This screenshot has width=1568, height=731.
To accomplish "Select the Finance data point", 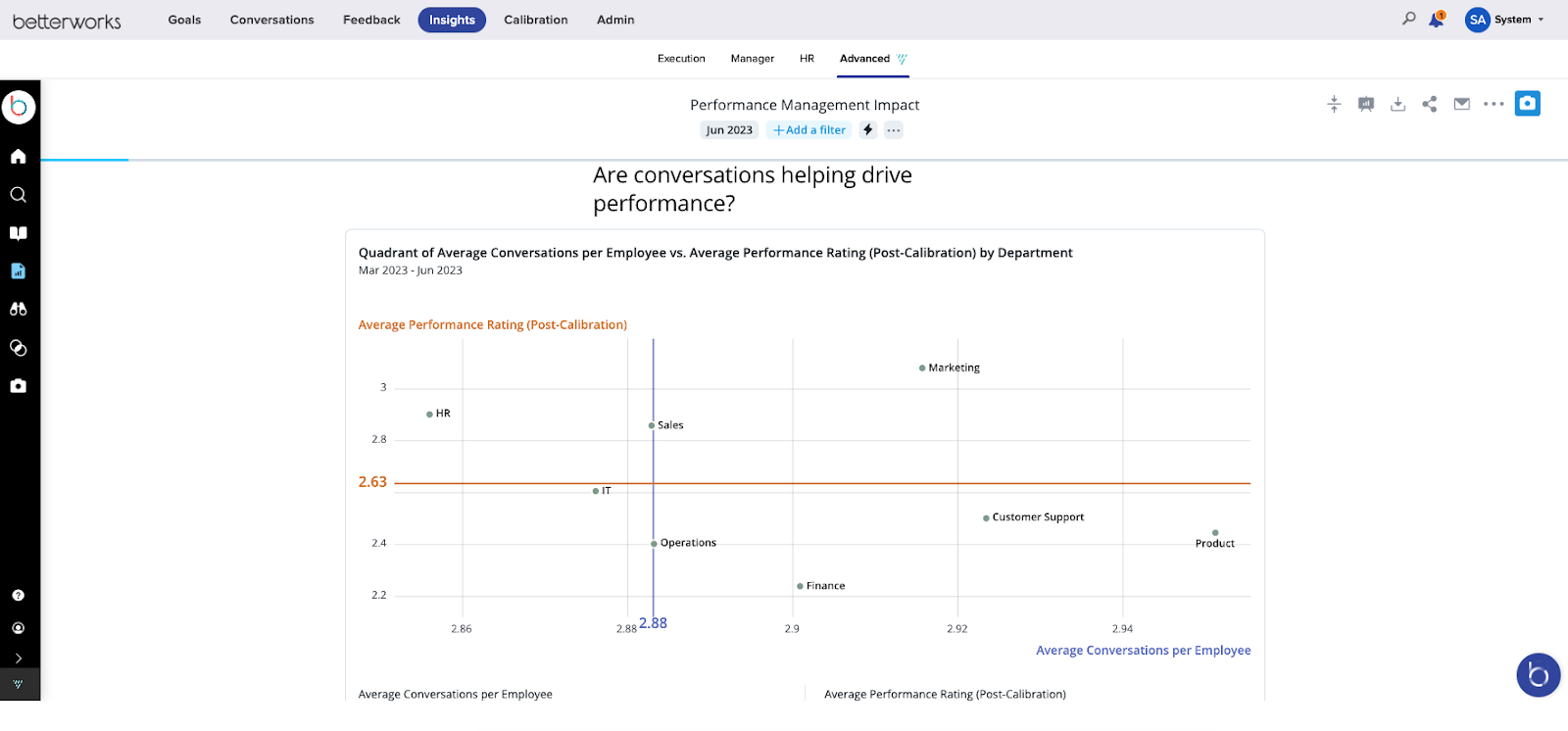I will (800, 586).
